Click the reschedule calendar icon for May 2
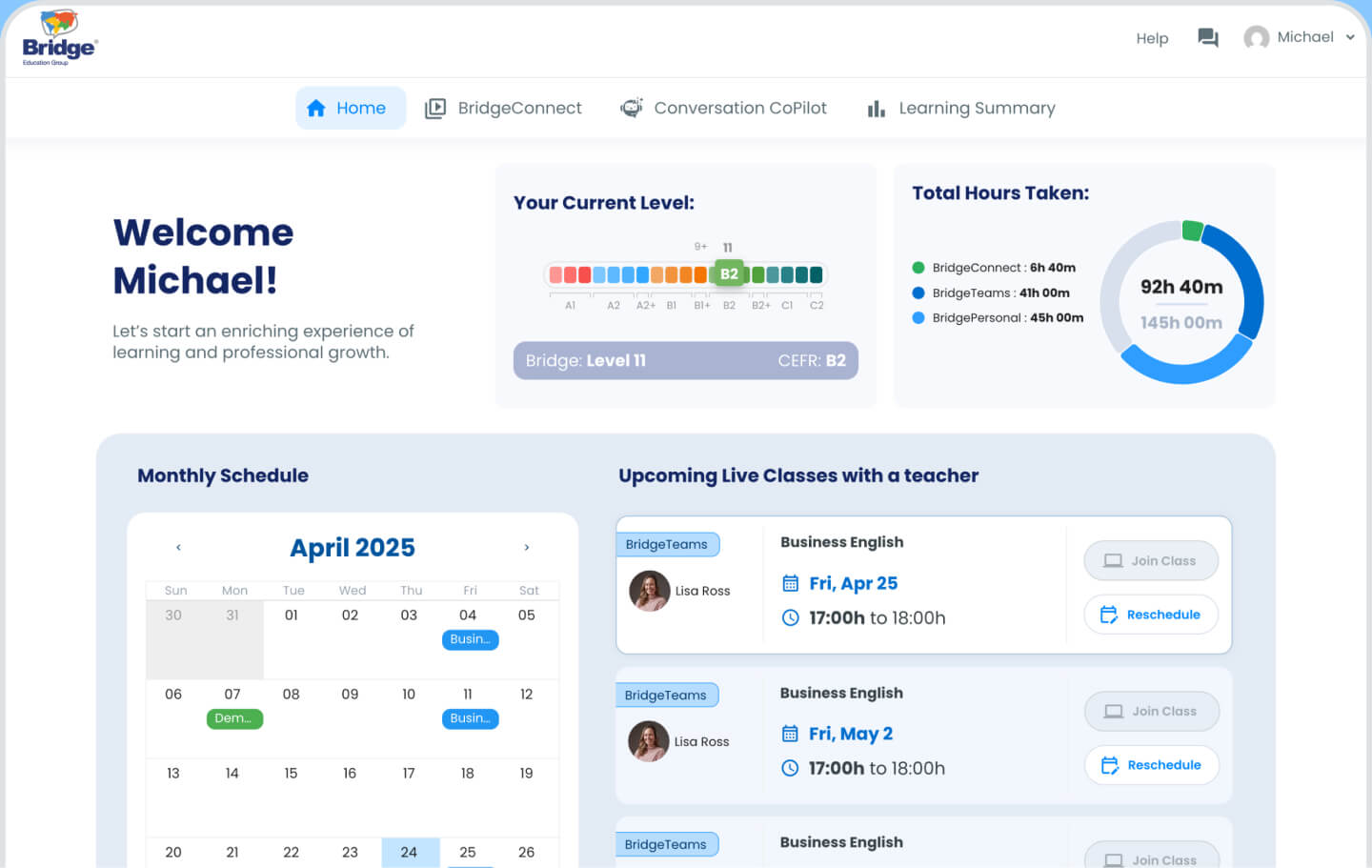 pyautogui.click(x=1110, y=765)
